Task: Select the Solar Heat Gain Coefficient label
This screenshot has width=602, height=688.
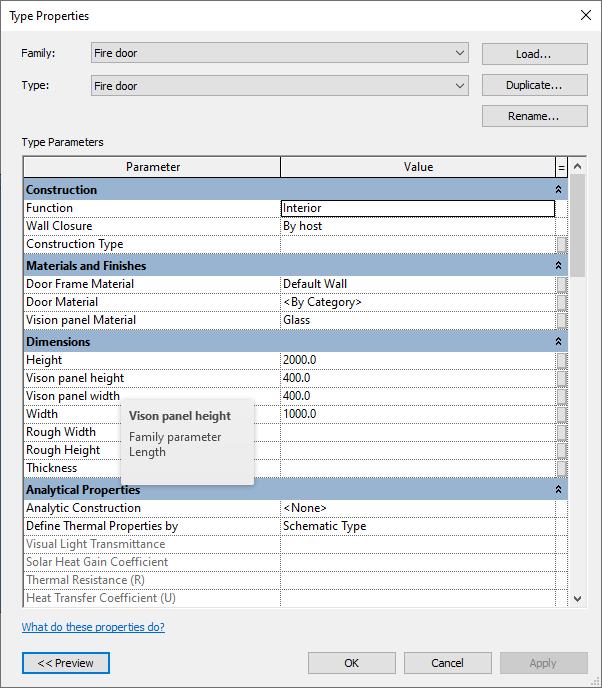Action: click(x=97, y=562)
